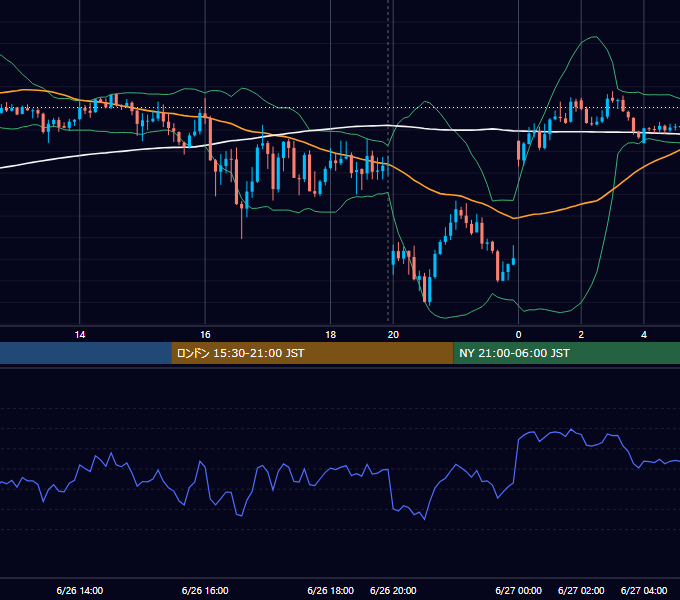This screenshot has width=680, height=600.
Task: Click the 6/26 14:00 date label
Action: 80,590
